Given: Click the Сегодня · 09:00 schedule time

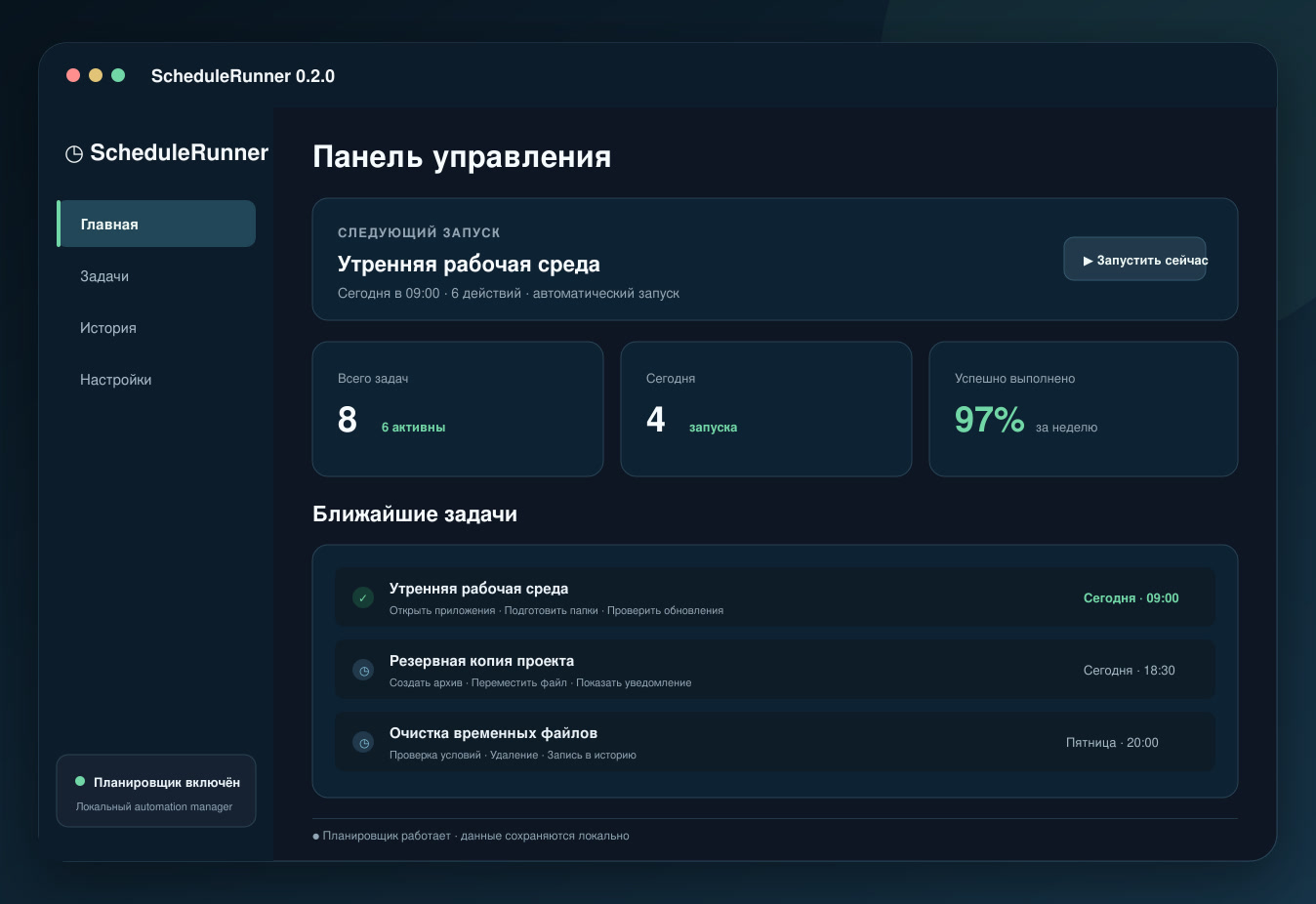Looking at the screenshot, I should 1131,597.
